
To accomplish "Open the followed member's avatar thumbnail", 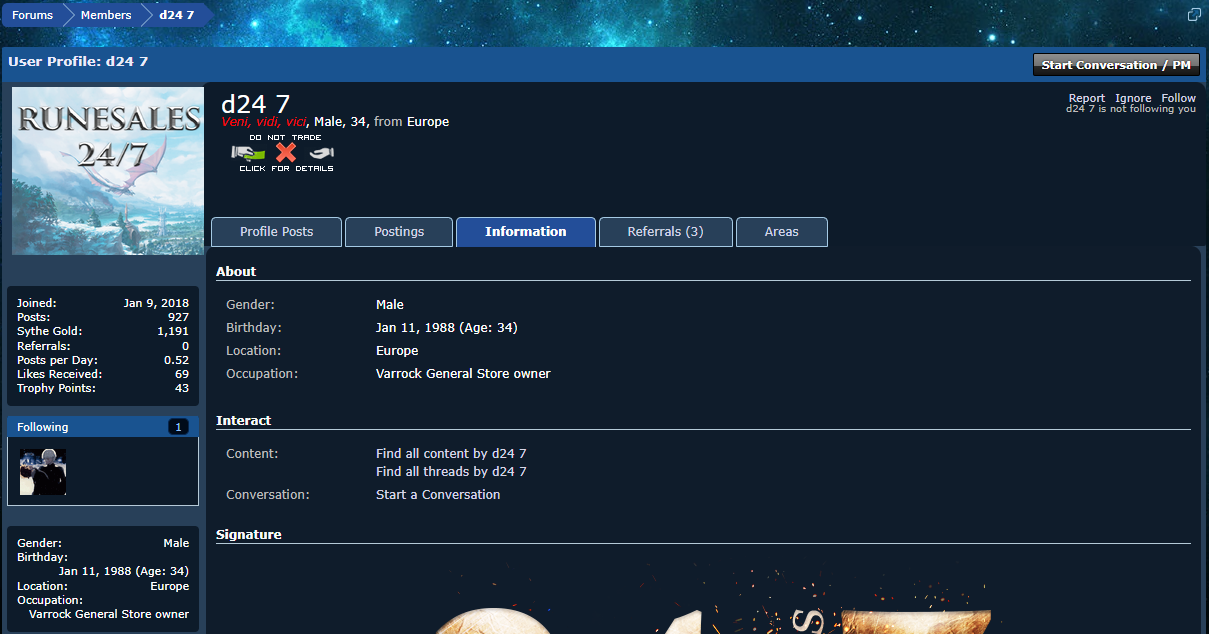I will [43, 472].
